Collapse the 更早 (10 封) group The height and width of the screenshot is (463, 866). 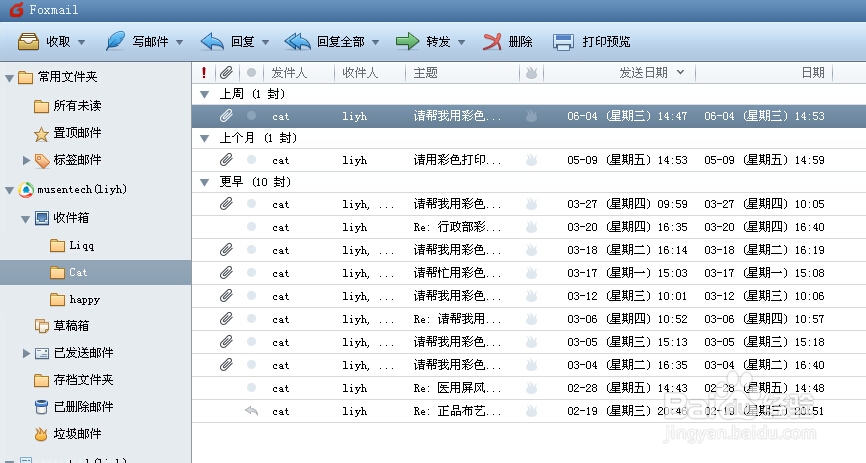[204, 182]
